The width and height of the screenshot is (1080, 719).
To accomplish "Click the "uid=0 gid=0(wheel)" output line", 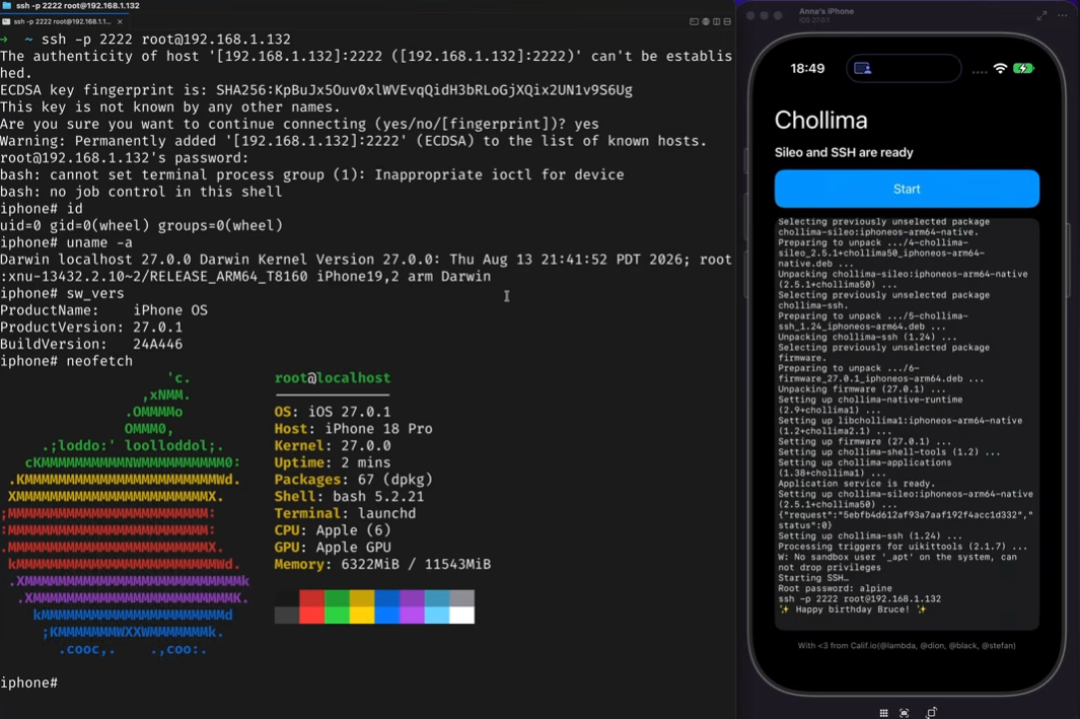I will point(141,226).
